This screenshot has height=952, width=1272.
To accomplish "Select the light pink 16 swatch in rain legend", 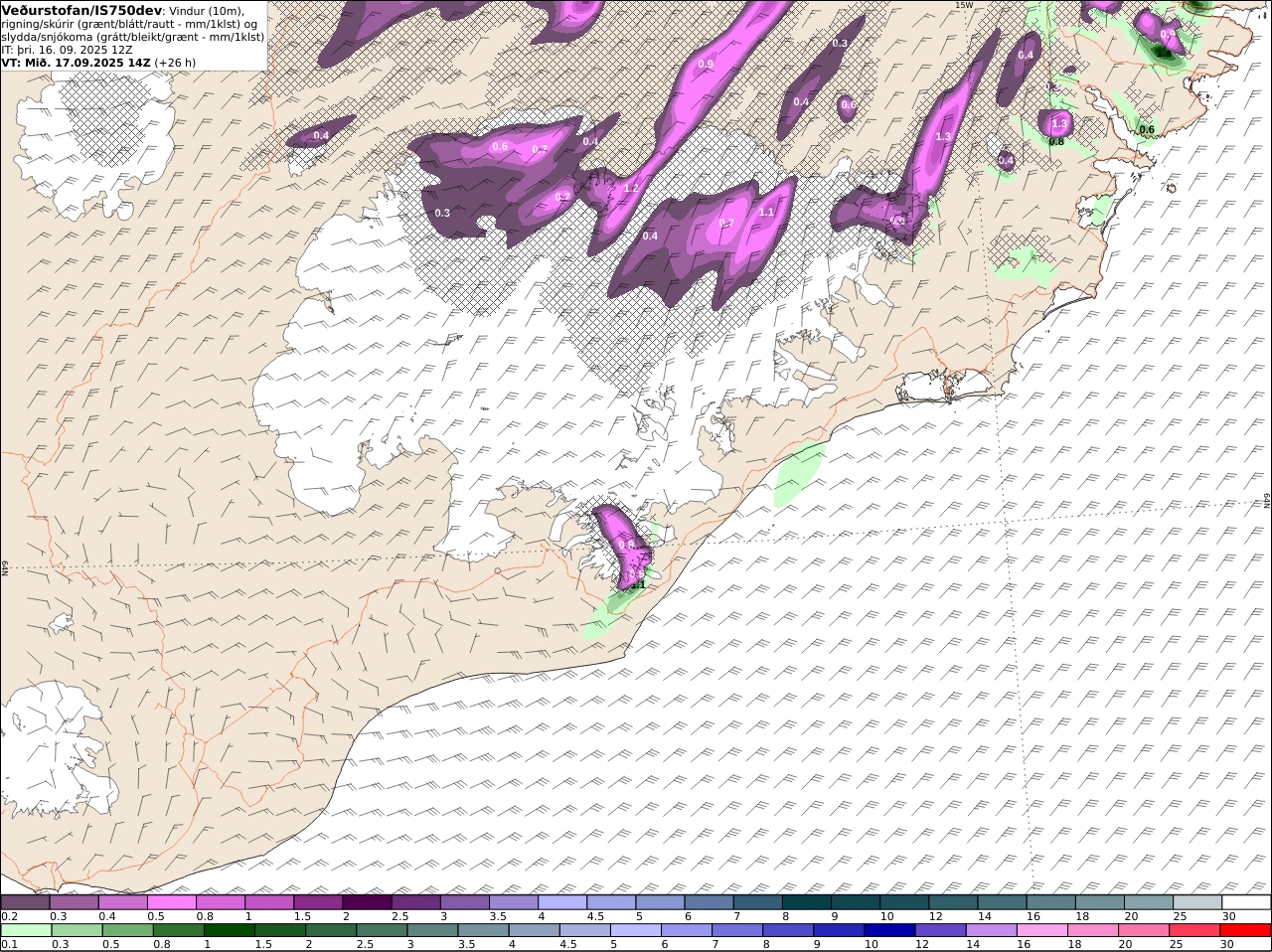I will coord(1042,931).
